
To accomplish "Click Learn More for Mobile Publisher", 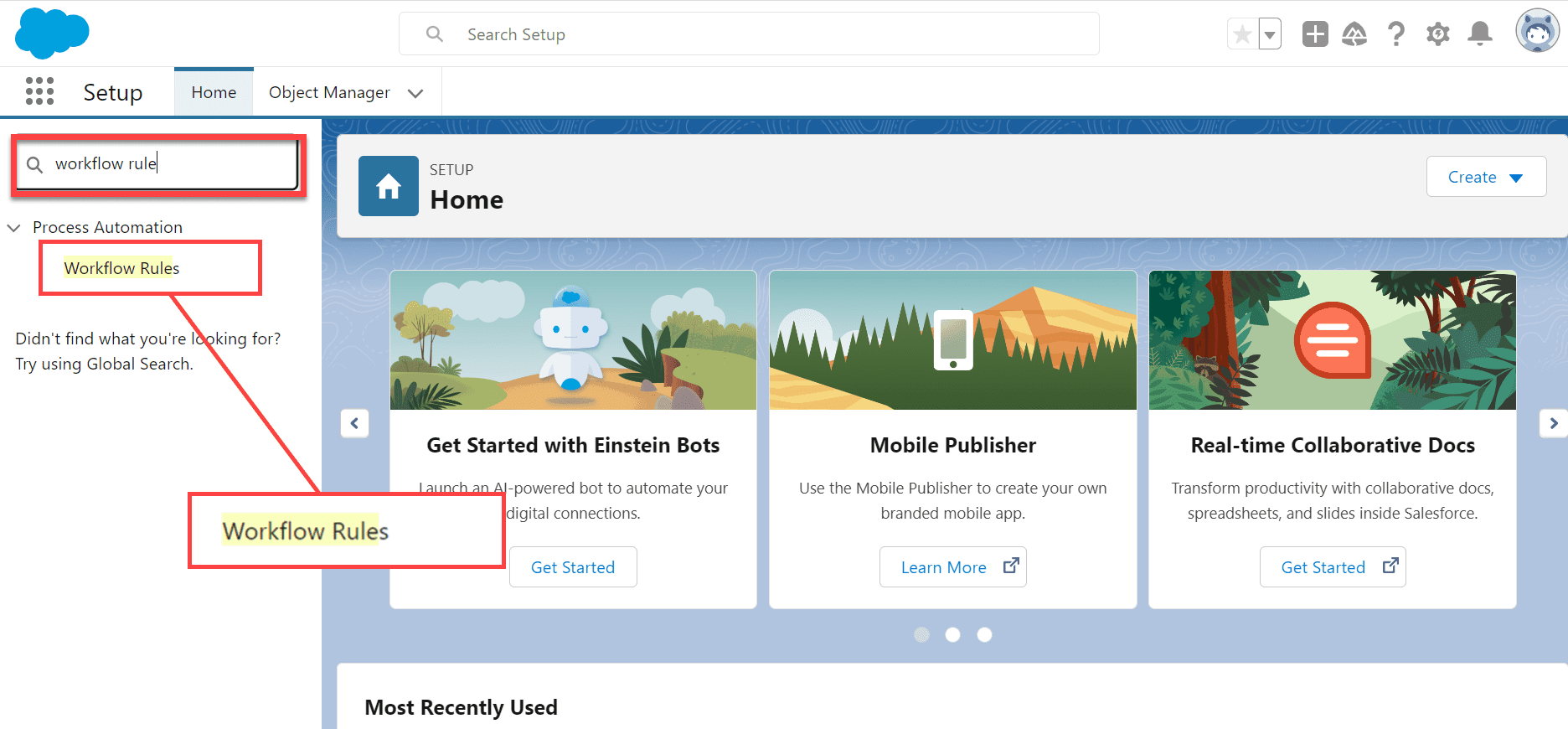I will pos(953,567).
